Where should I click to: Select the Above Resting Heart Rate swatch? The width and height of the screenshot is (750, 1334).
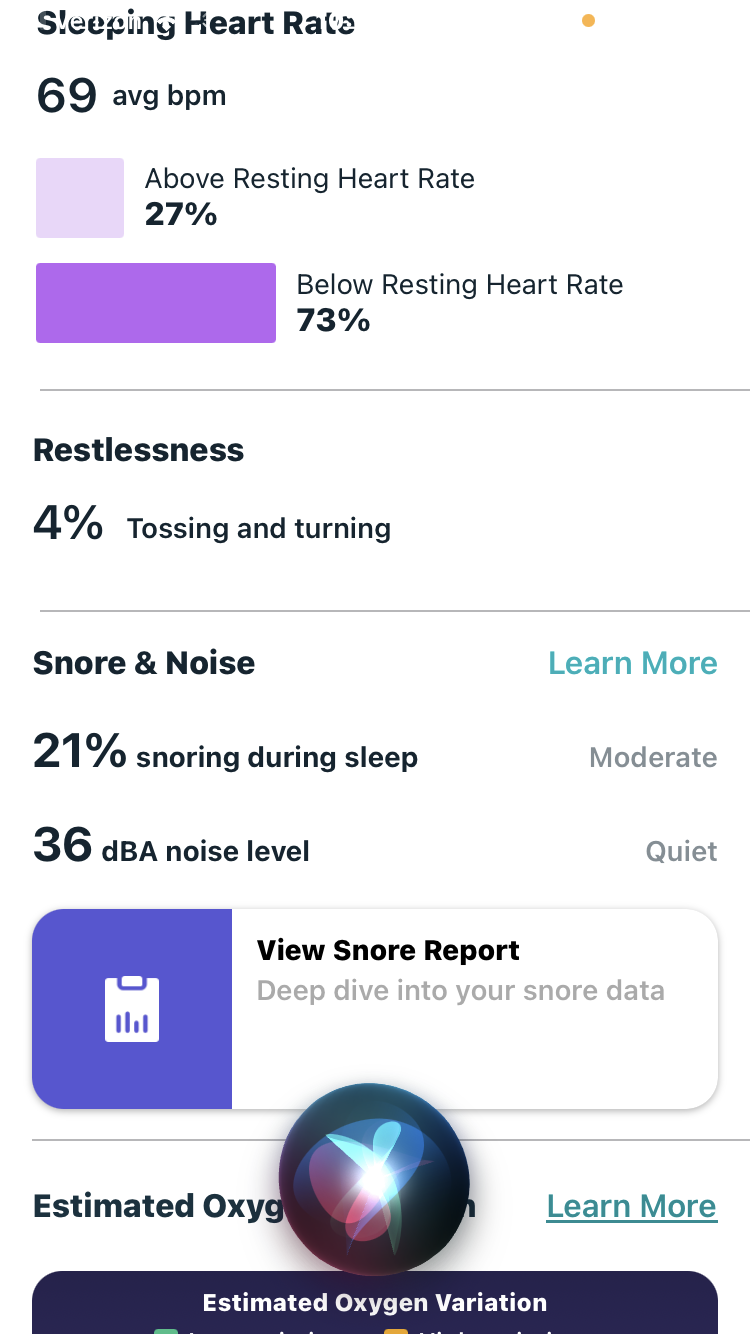(80, 198)
